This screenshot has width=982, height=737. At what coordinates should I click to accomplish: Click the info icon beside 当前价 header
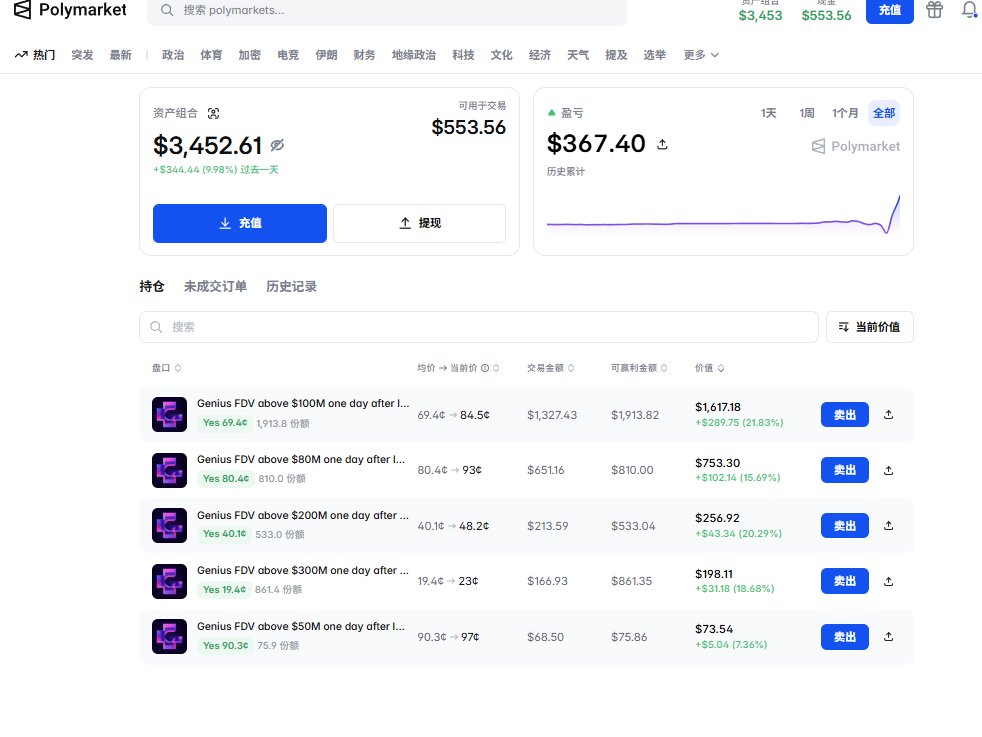(485, 368)
